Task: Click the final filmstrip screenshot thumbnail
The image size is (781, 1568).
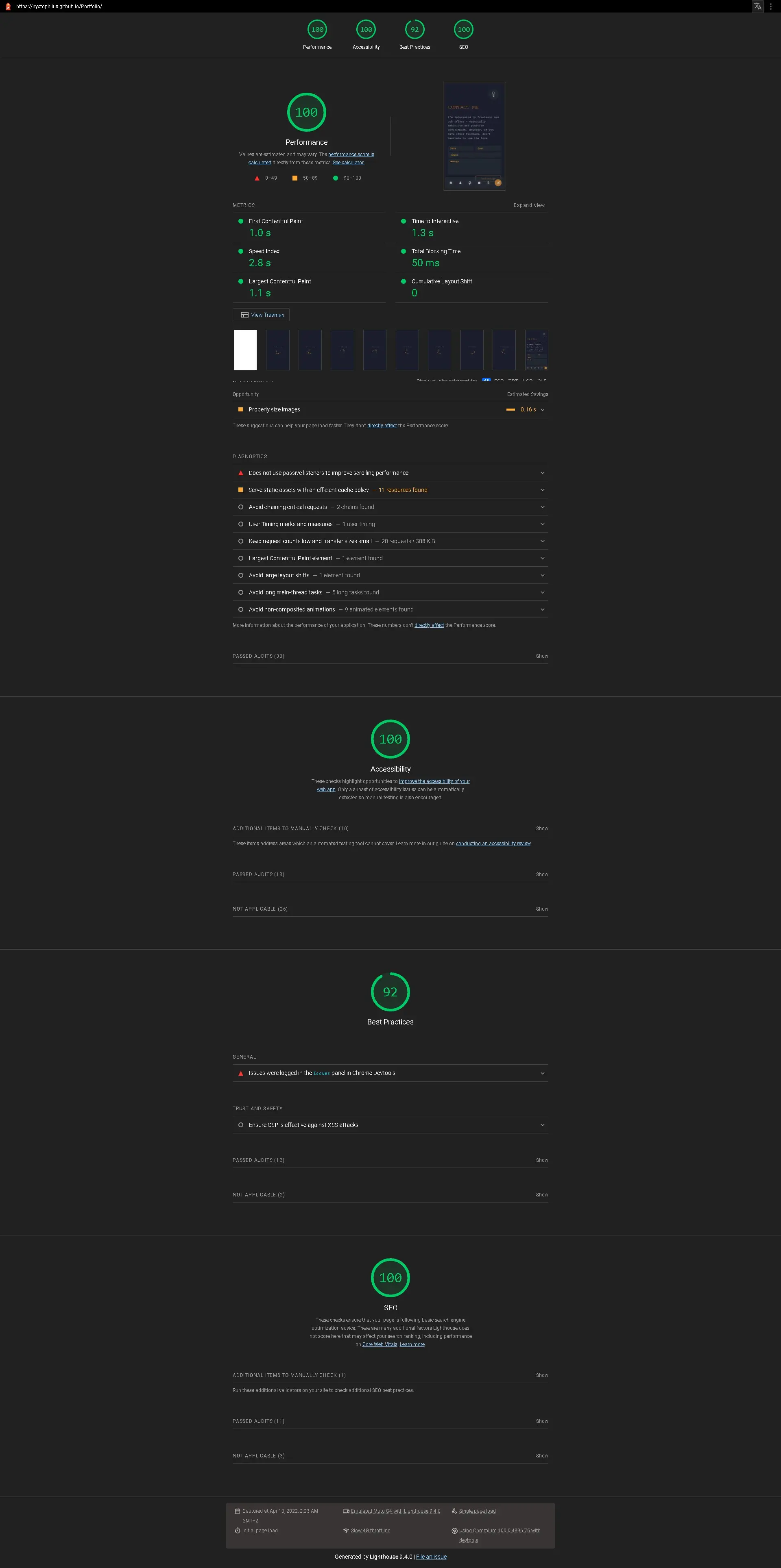Action: 536,350
